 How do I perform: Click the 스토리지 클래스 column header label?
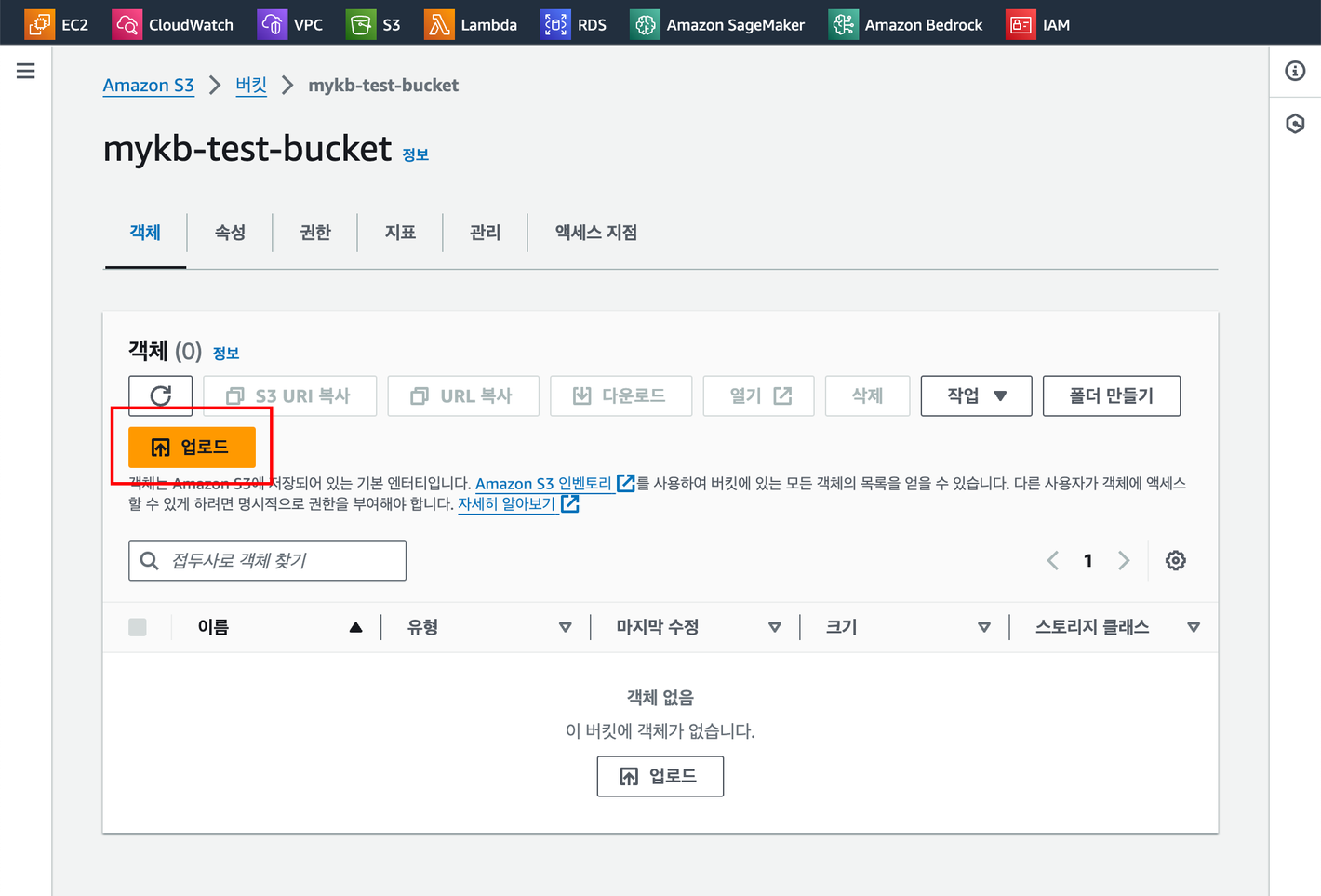click(1092, 627)
